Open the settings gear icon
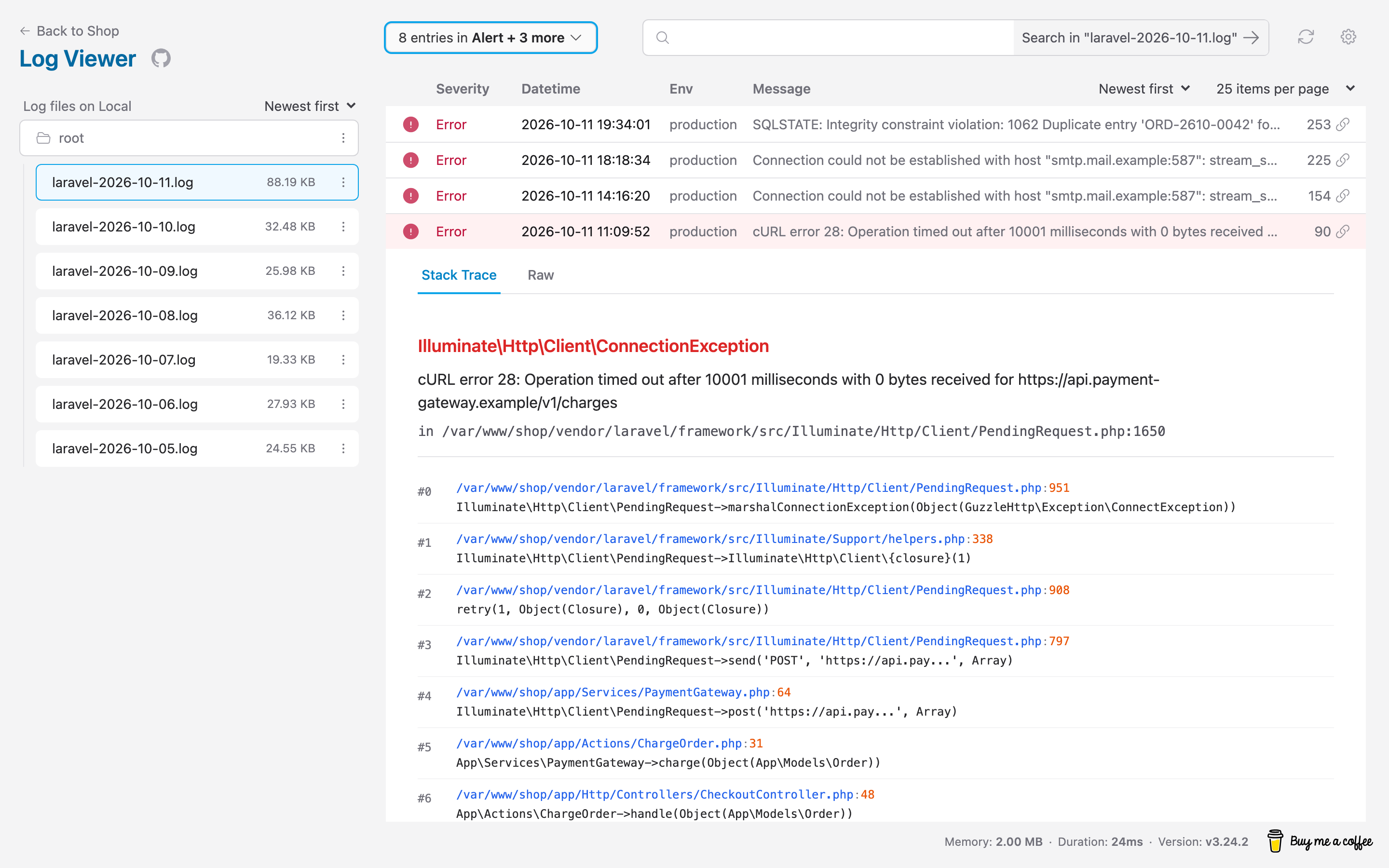The height and width of the screenshot is (868, 1389). tap(1348, 37)
